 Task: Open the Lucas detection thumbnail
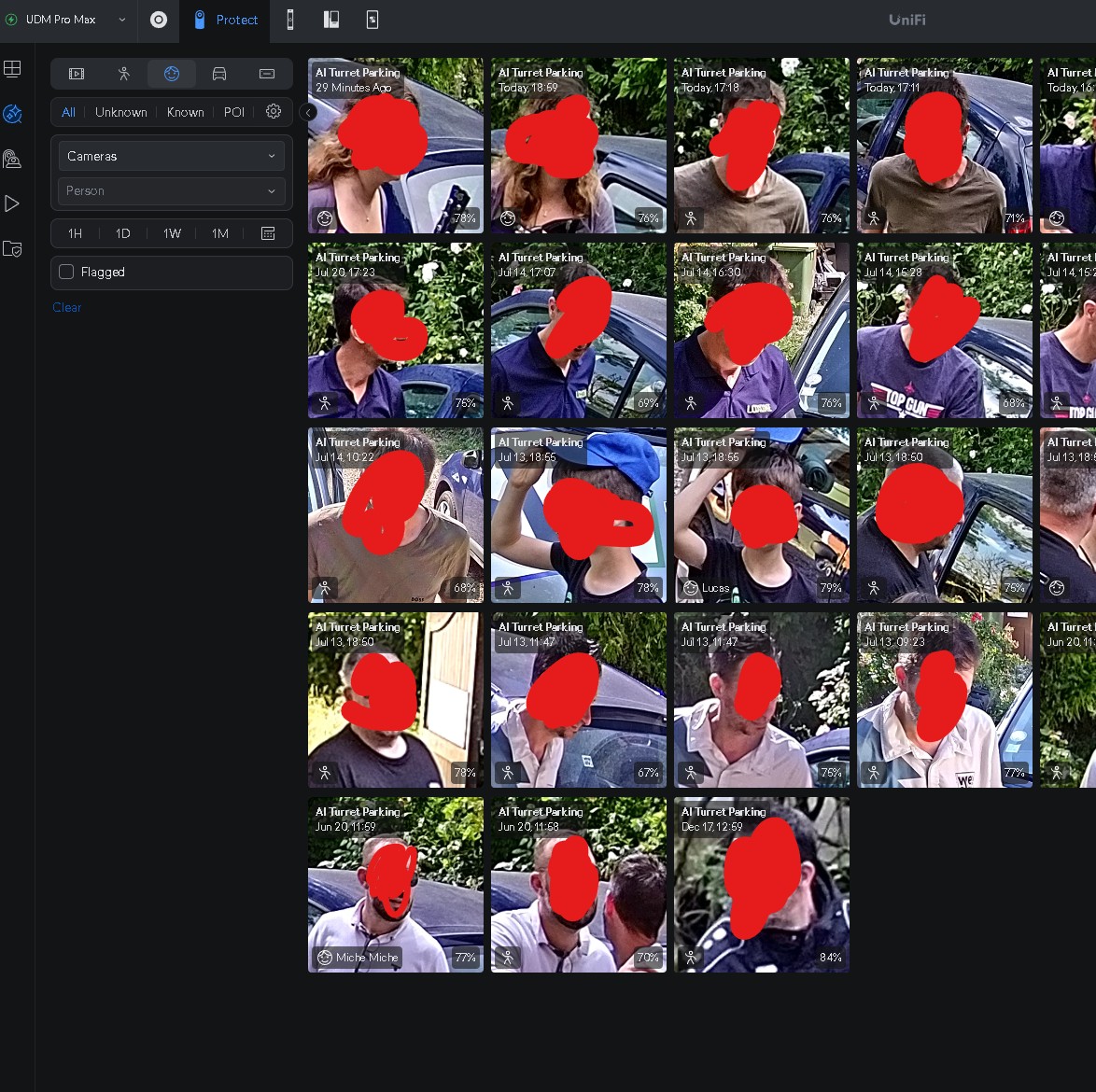[x=761, y=515]
